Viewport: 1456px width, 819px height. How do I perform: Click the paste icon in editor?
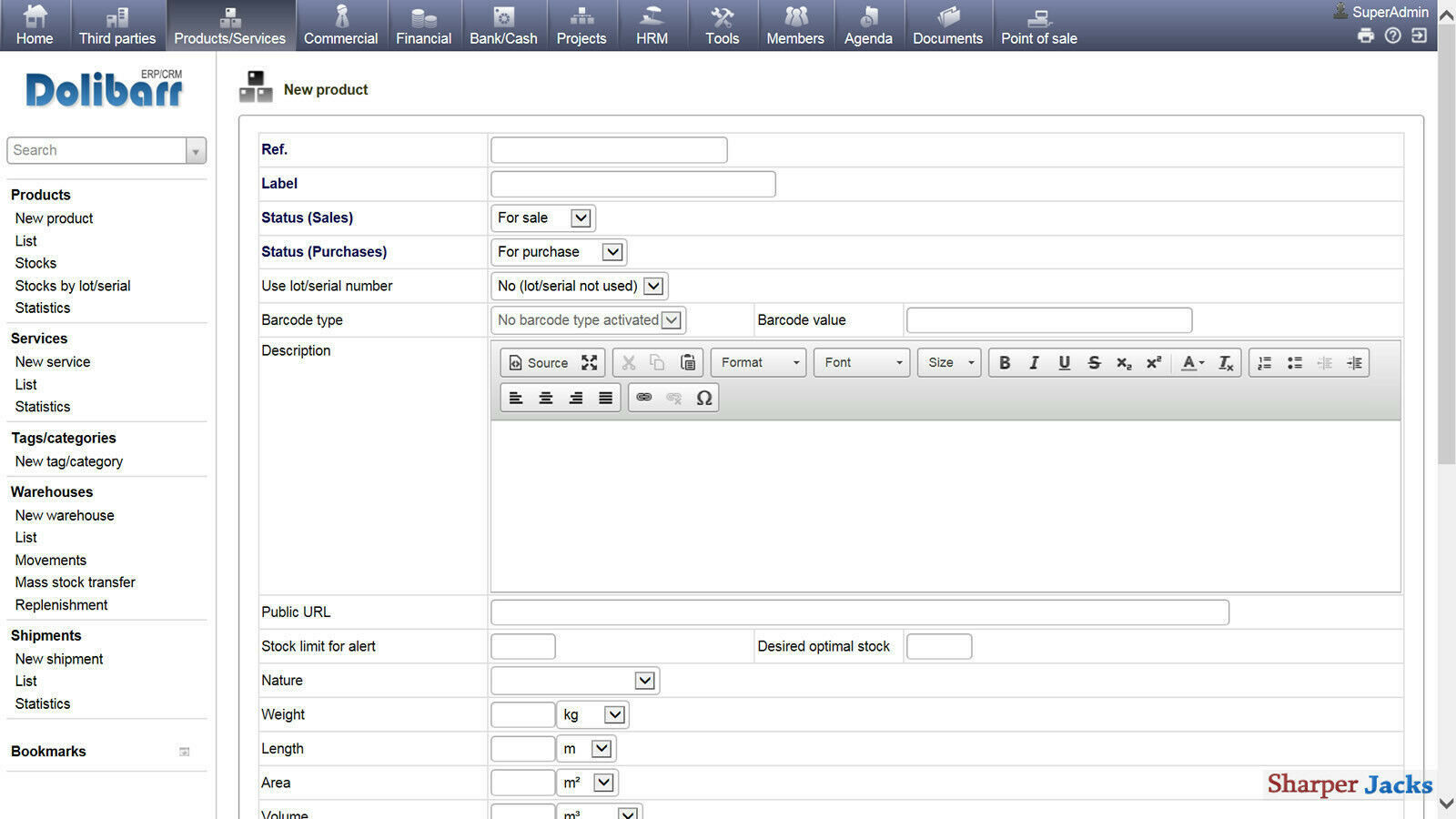click(688, 362)
